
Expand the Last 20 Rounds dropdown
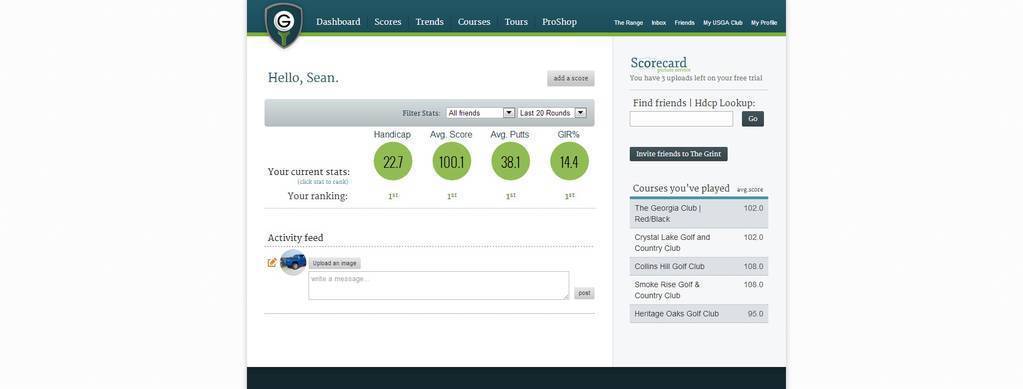click(x=552, y=113)
